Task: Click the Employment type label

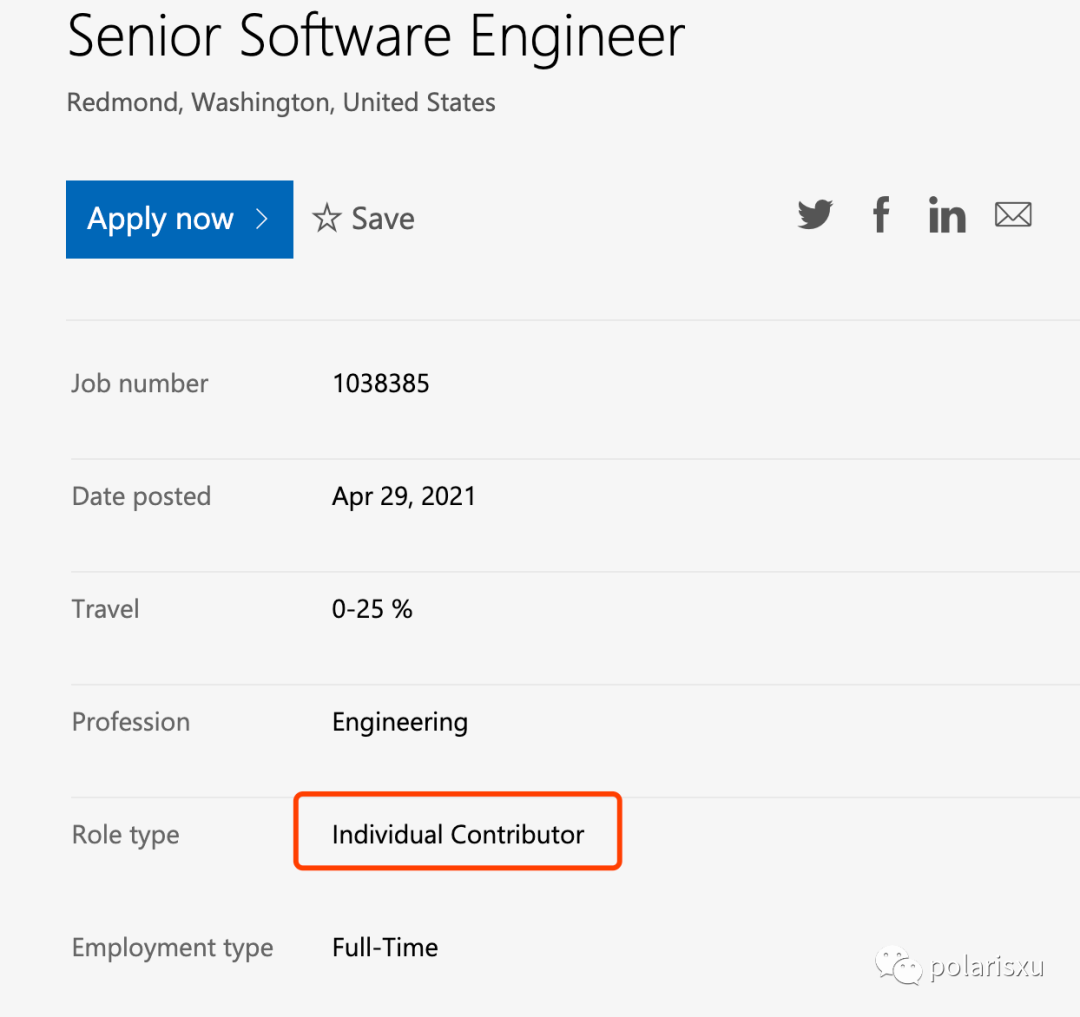Action: tap(173, 948)
